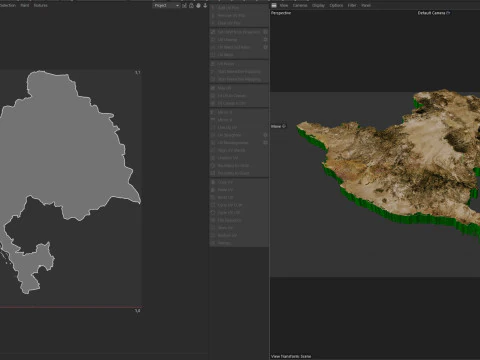The image size is (480, 360).
Task: Open options icon beside UV Rectangularize
Action: coord(265,143)
